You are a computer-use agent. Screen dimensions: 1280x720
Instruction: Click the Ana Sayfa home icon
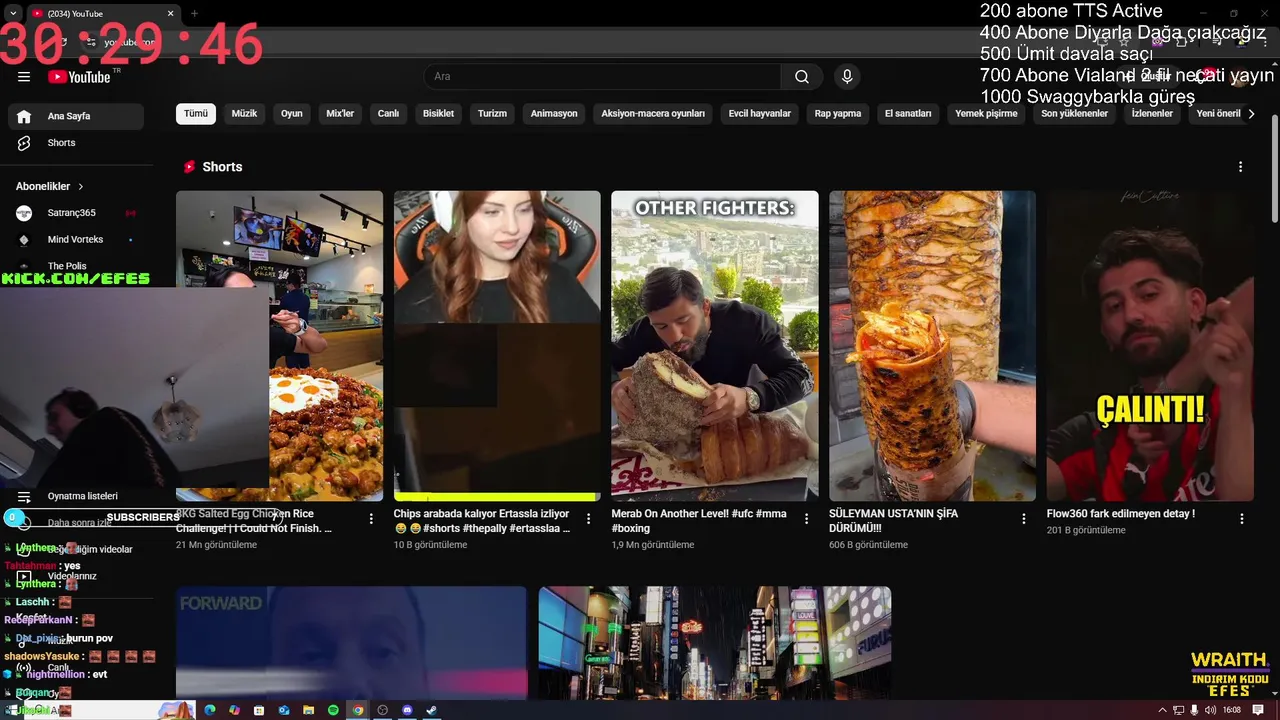point(24,116)
